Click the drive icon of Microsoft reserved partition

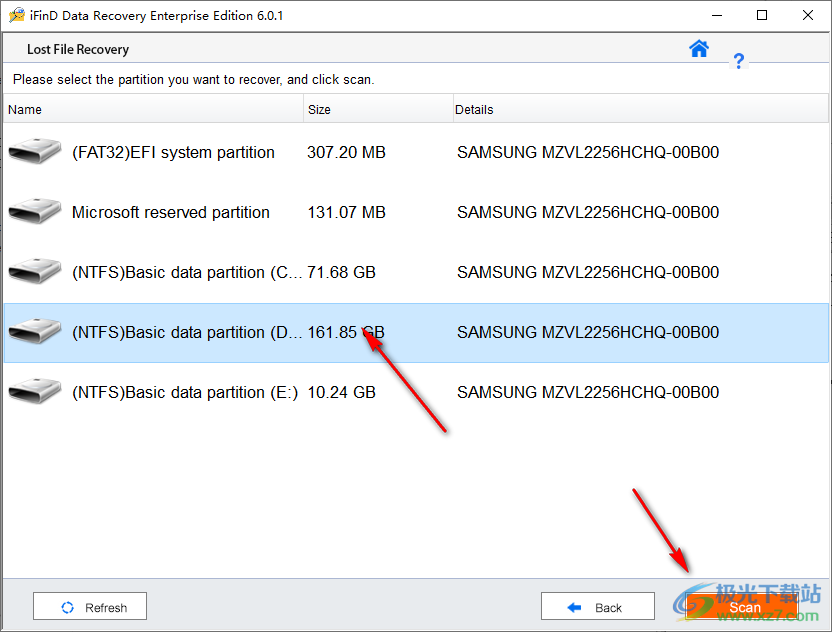coord(34,211)
